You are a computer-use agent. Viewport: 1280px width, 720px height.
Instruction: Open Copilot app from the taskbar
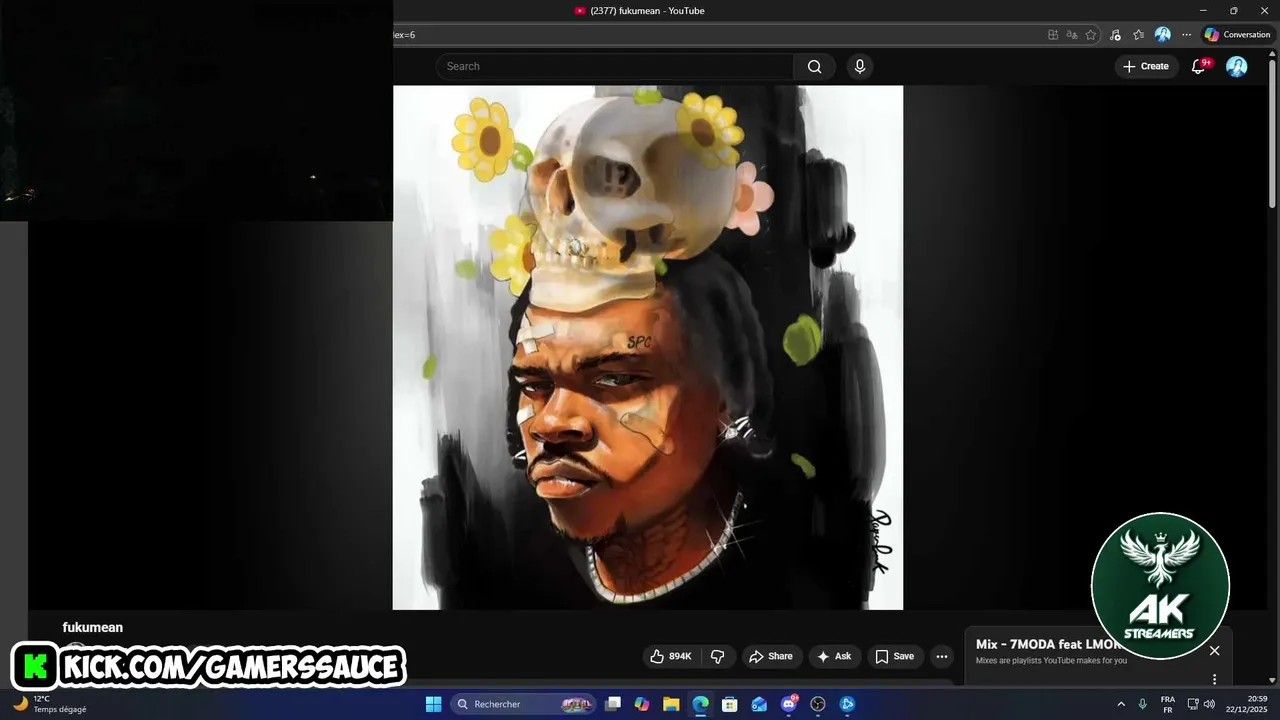642,704
